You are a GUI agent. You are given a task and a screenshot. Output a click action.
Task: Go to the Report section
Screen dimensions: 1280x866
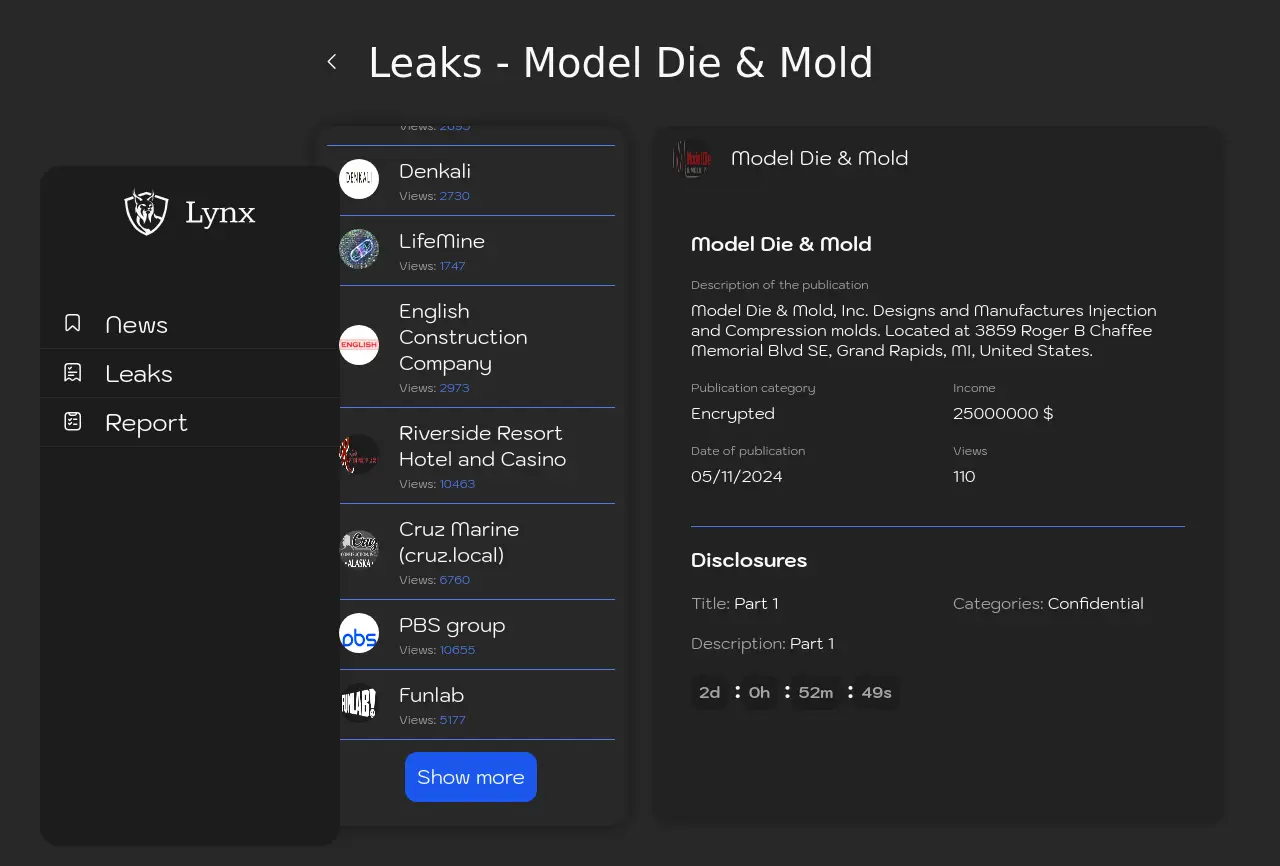click(x=146, y=423)
